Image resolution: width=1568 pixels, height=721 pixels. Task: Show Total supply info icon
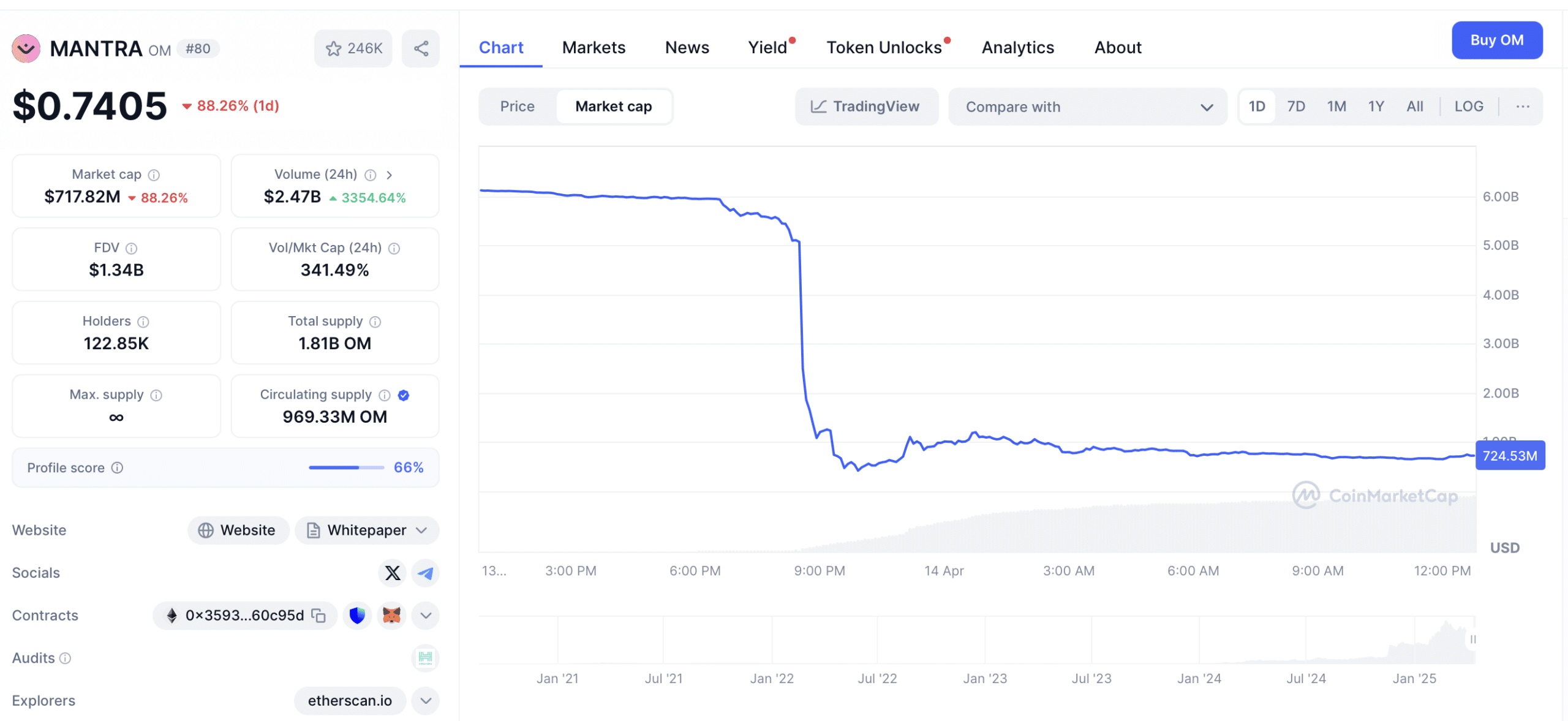tap(375, 322)
